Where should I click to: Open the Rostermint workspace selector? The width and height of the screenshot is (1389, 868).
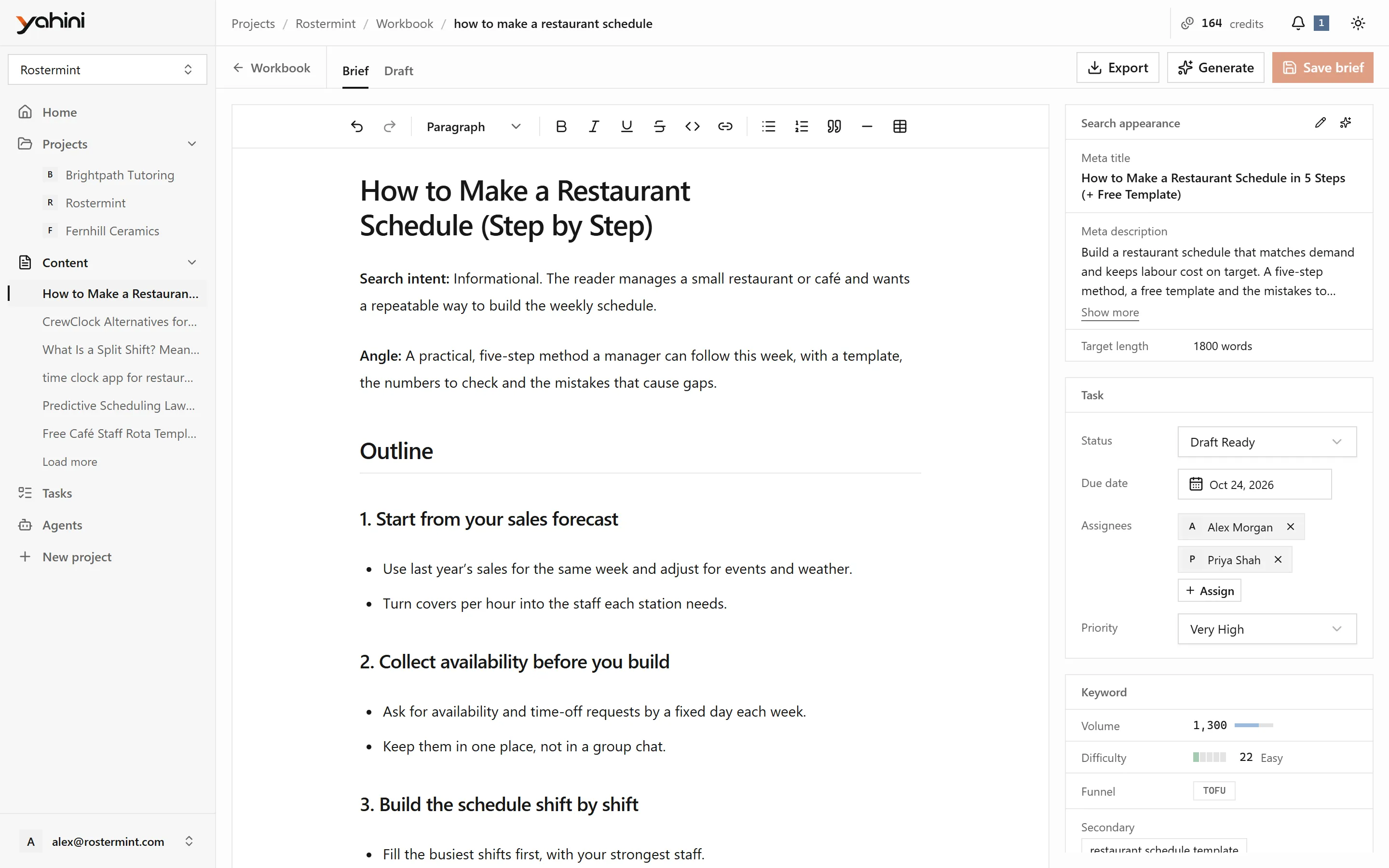[x=108, y=69]
